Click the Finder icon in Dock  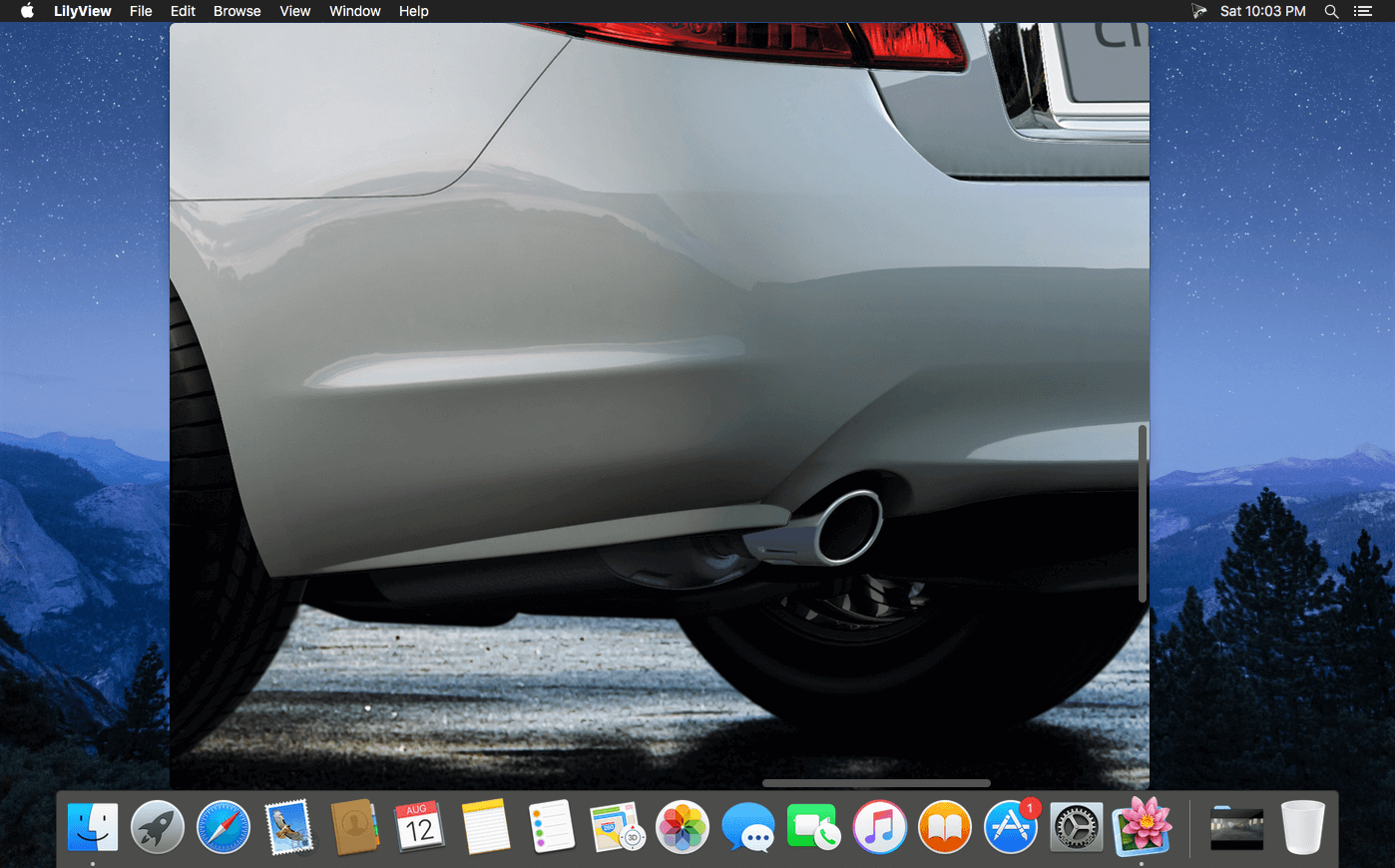click(x=93, y=827)
